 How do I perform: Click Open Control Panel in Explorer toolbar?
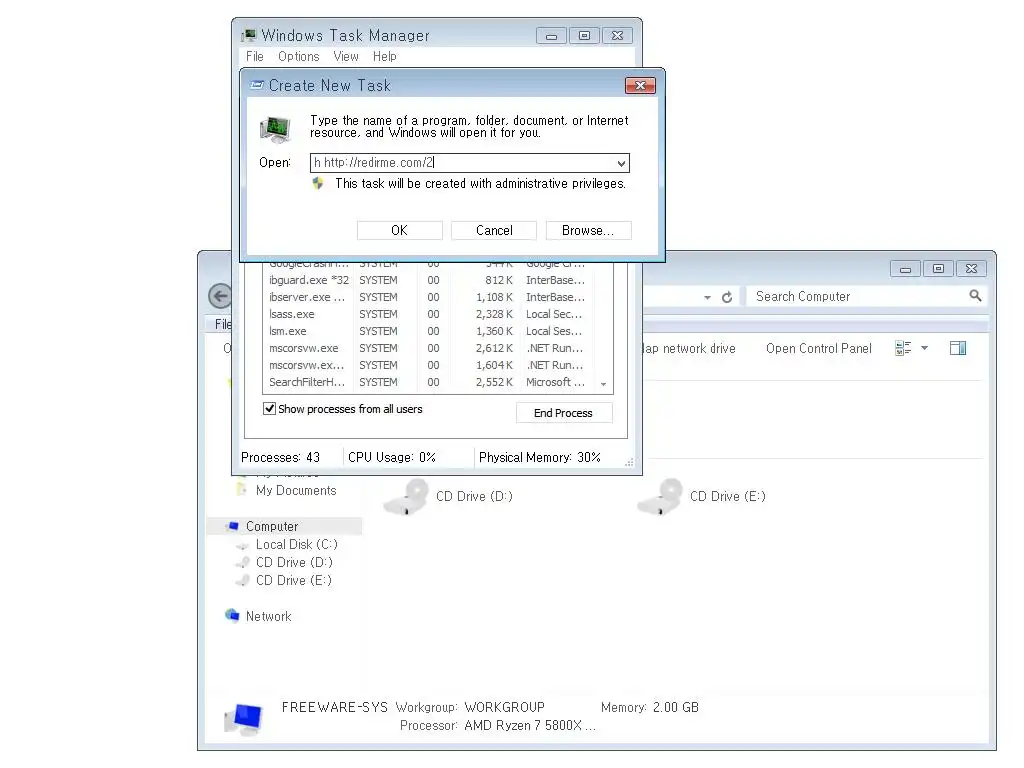click(x=818, y=349)
